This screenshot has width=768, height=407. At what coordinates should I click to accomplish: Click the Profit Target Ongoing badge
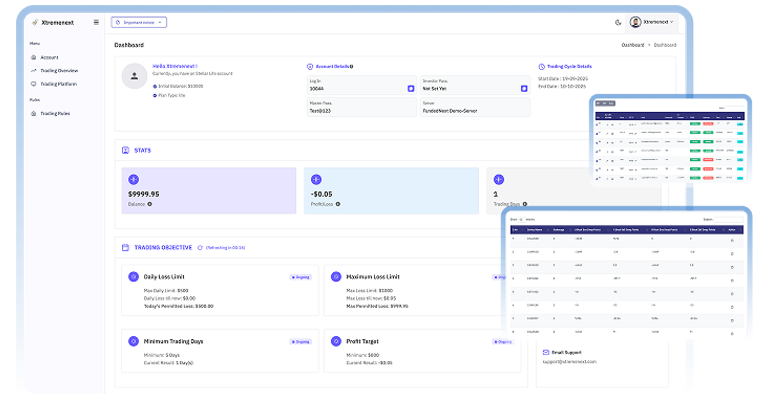pyautogui.click(x=503, y=342)
